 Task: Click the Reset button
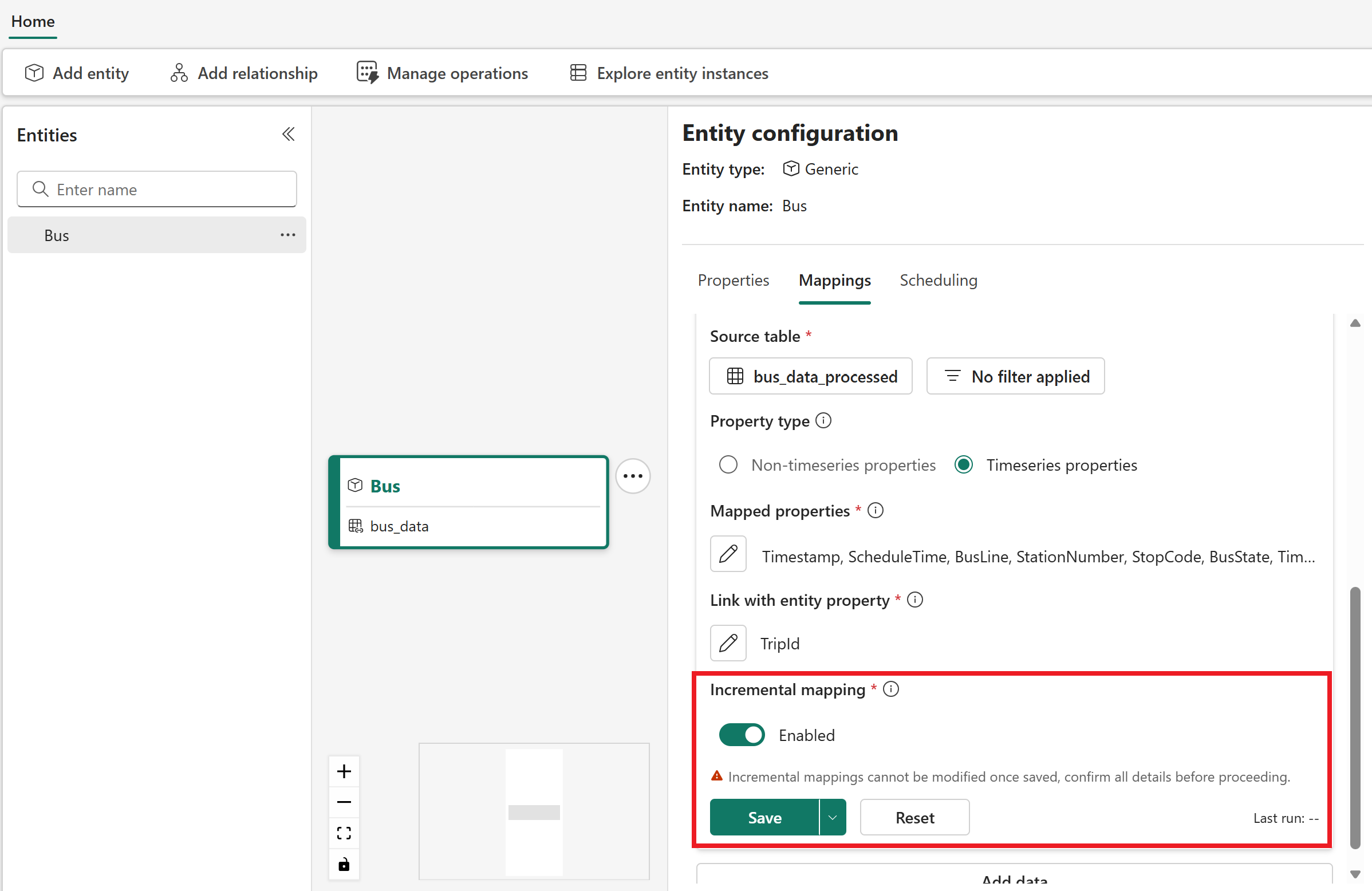914,817
